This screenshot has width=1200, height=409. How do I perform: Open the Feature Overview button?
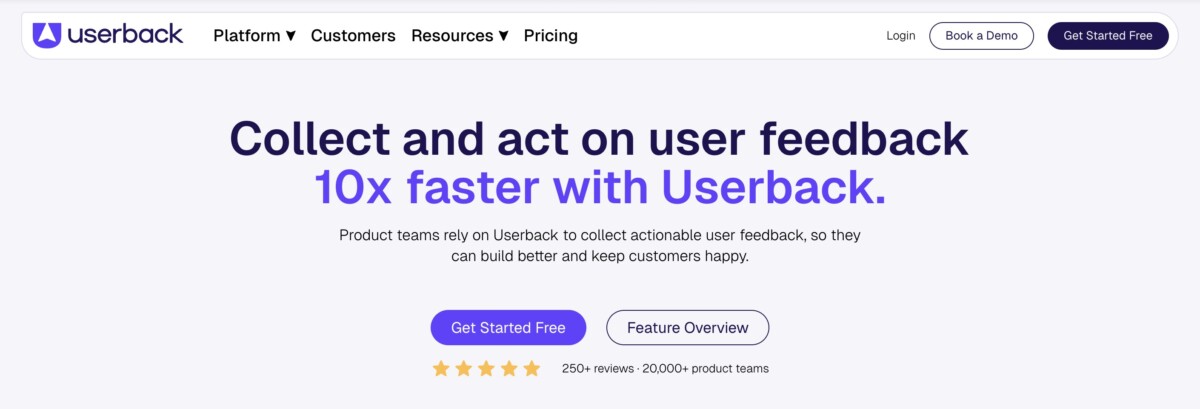687,328
